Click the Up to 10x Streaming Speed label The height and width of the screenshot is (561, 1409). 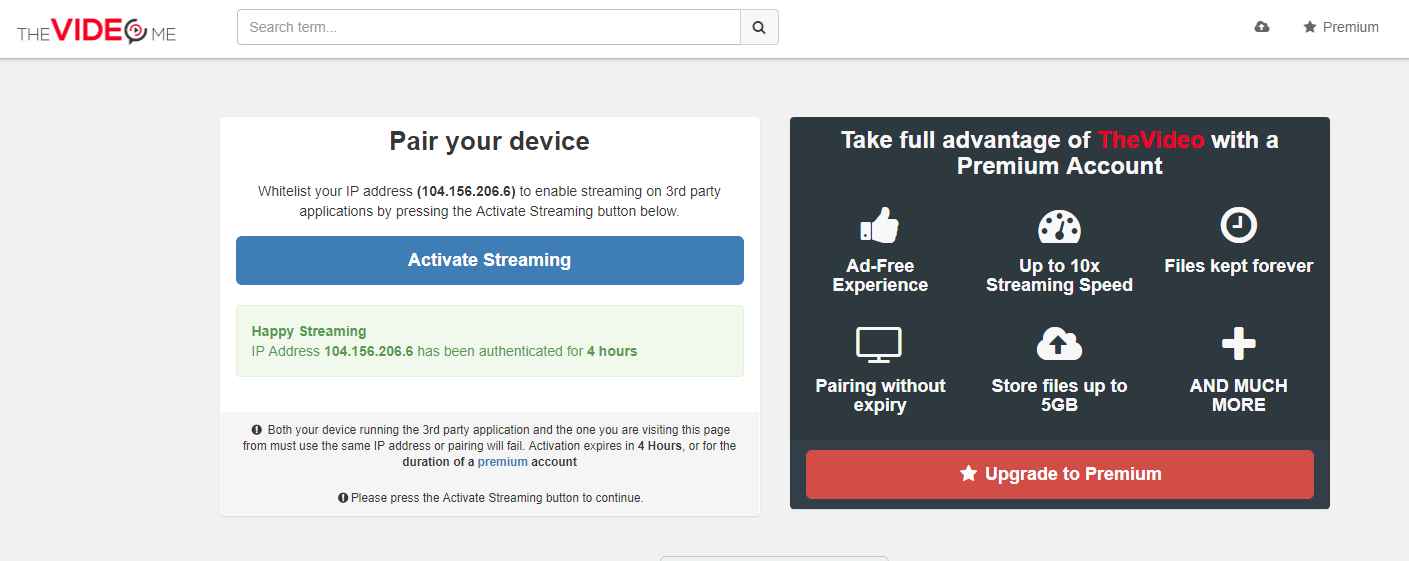click(1060, 275)
